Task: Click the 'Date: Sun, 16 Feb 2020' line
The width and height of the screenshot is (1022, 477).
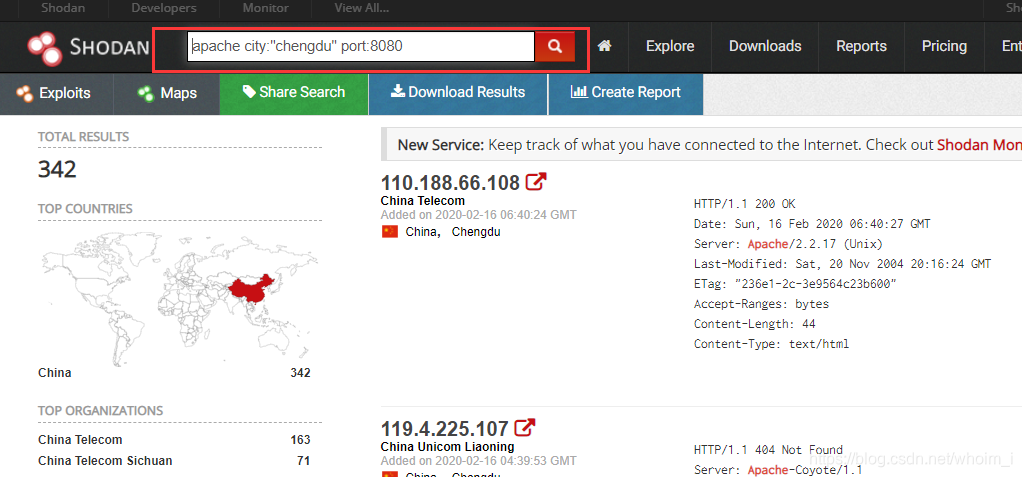Action: (812, 224)
